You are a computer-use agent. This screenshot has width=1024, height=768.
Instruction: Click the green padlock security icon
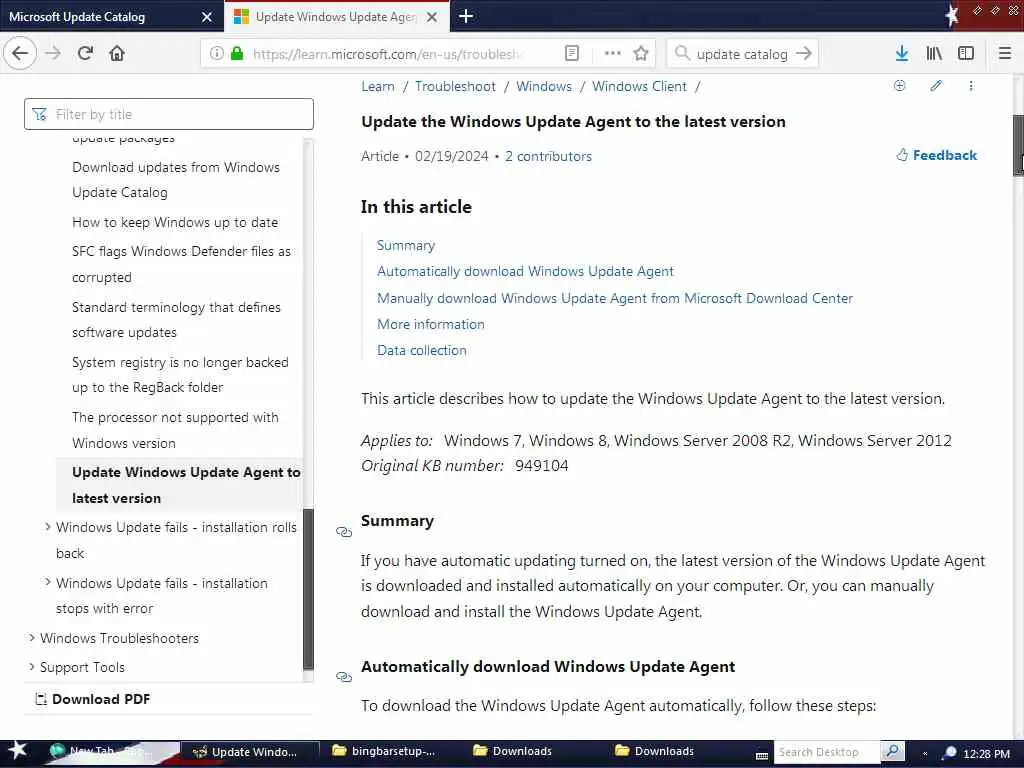237,54
